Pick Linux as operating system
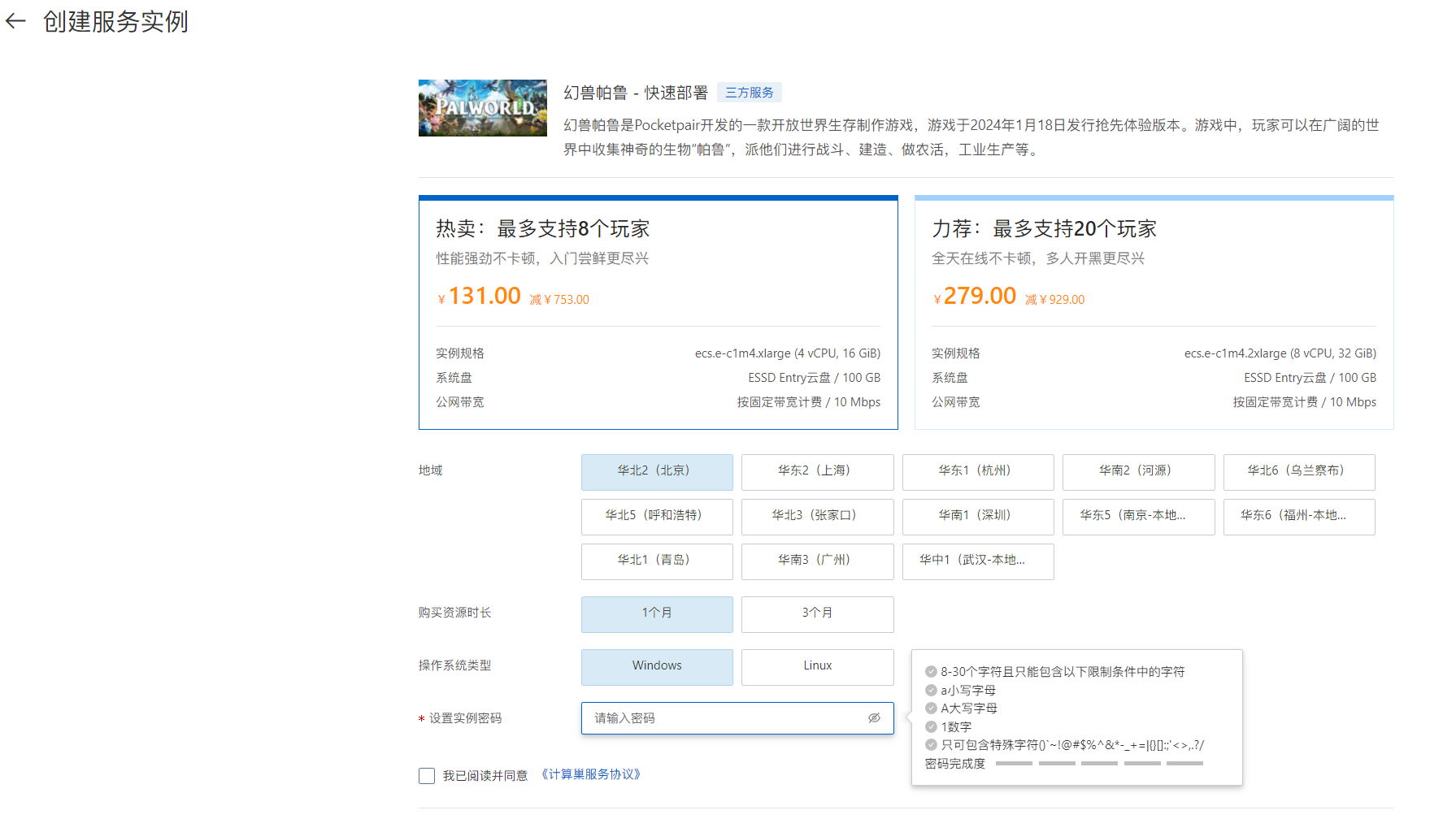This screenshot has height=819, width=1456. (818, 667)
